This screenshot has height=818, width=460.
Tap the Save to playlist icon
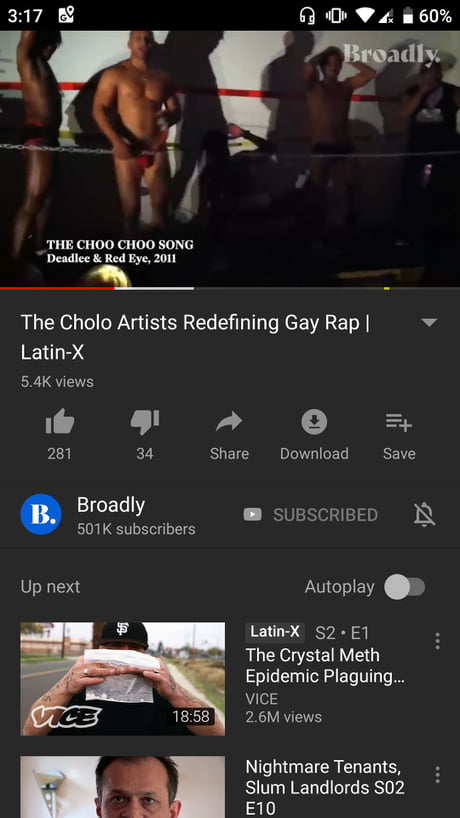(x=399, y=422)
